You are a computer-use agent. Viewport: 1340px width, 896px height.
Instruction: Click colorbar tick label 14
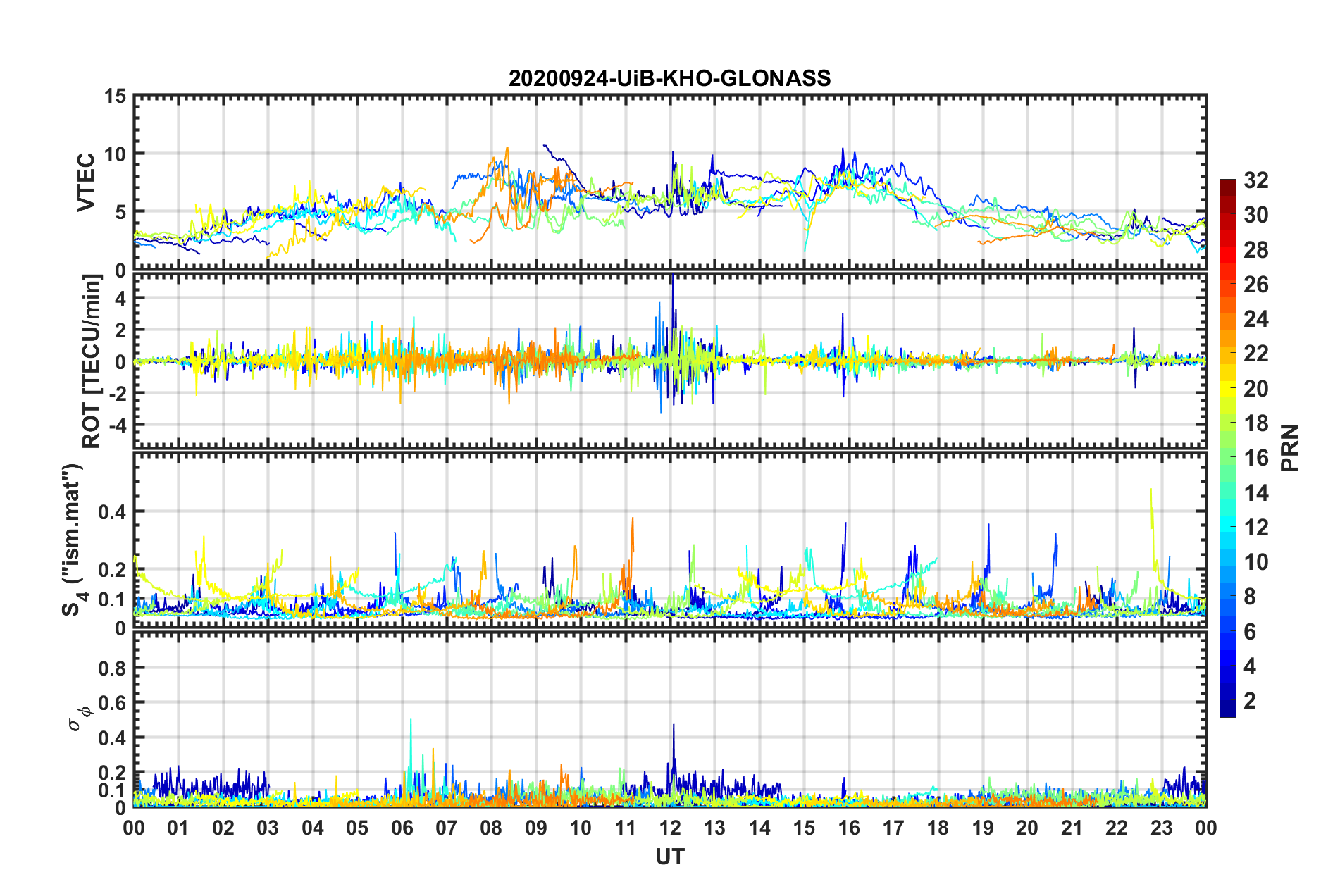(x=1255, y=493)
